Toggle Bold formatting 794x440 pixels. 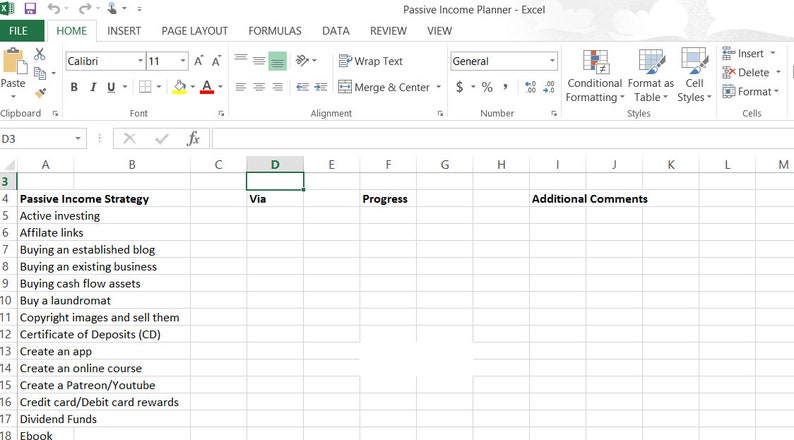pos(74,87)
